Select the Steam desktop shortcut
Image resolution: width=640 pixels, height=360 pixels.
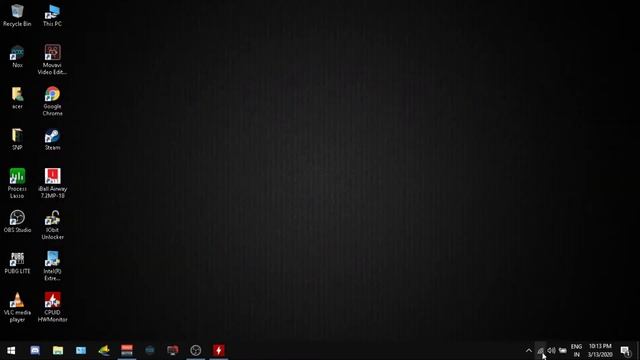click(52, 139)
